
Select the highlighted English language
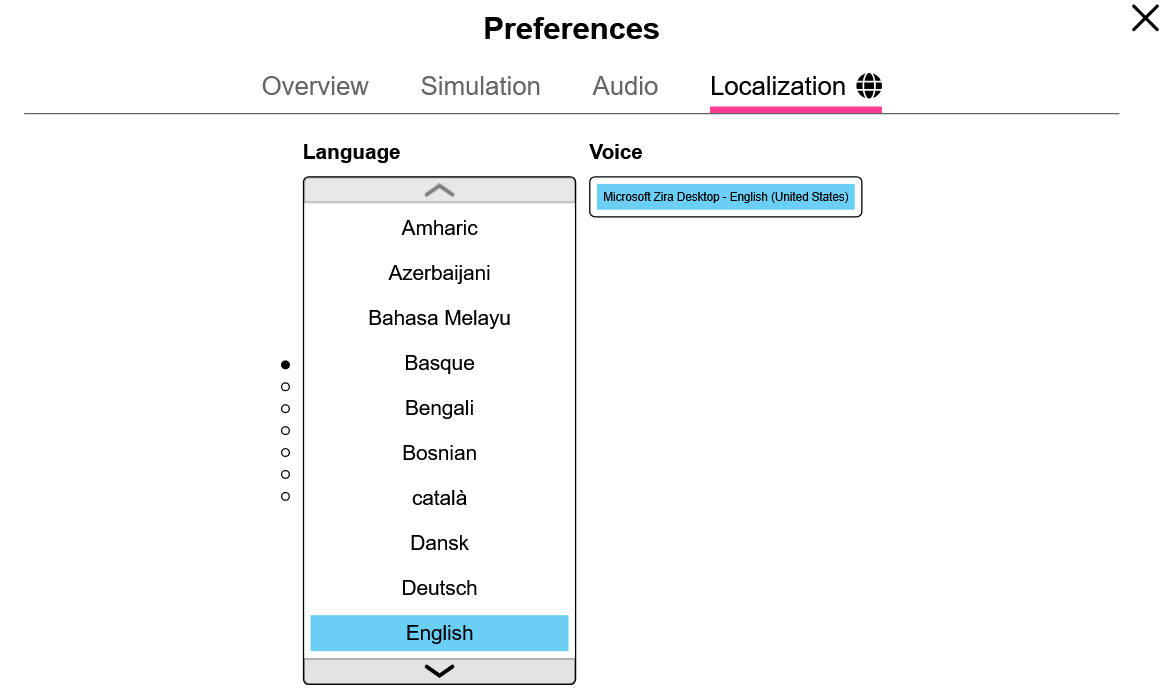point(439,633)
